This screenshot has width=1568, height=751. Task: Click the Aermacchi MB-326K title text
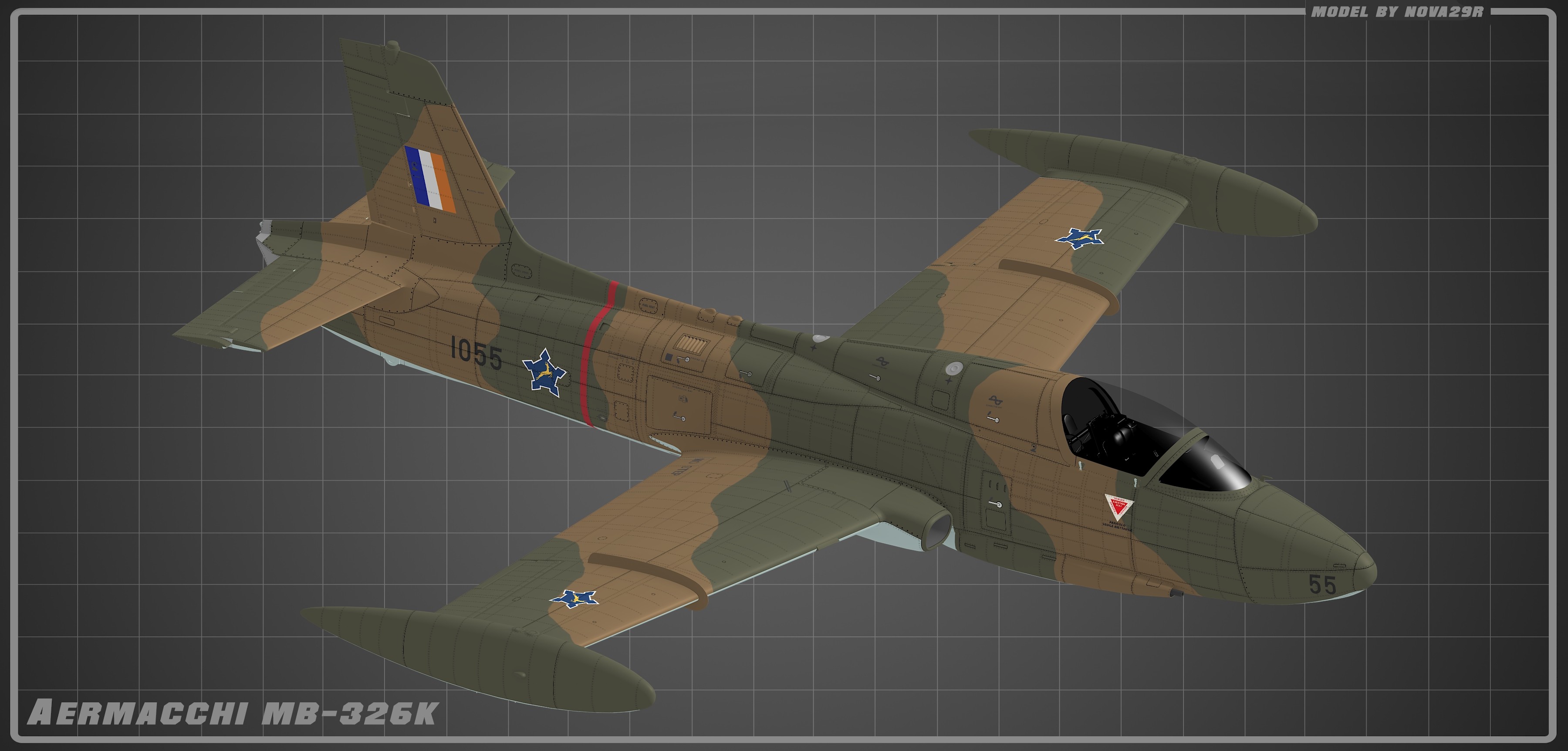[233, 713]
